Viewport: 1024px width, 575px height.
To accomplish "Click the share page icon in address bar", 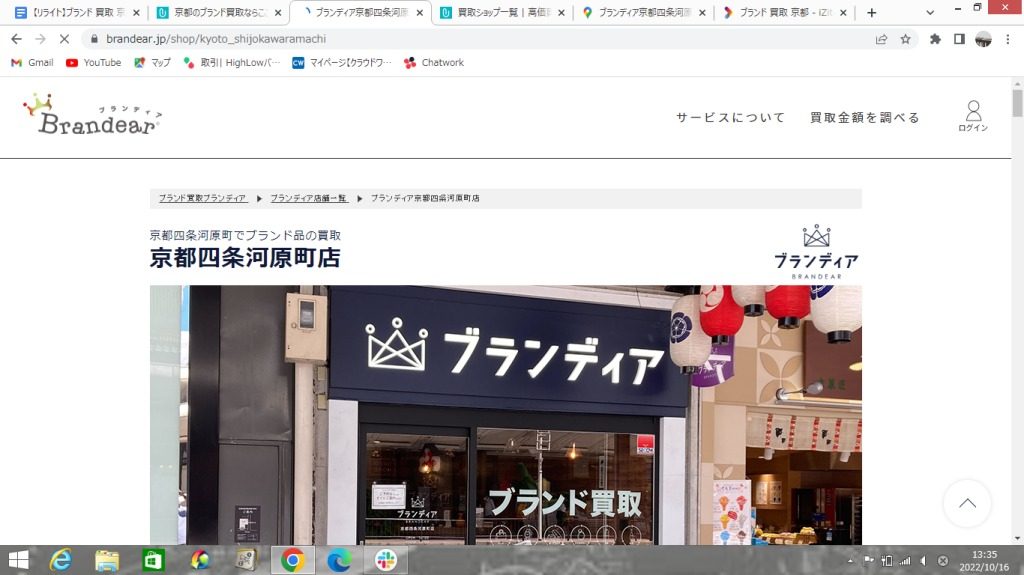I will point(881,39).
